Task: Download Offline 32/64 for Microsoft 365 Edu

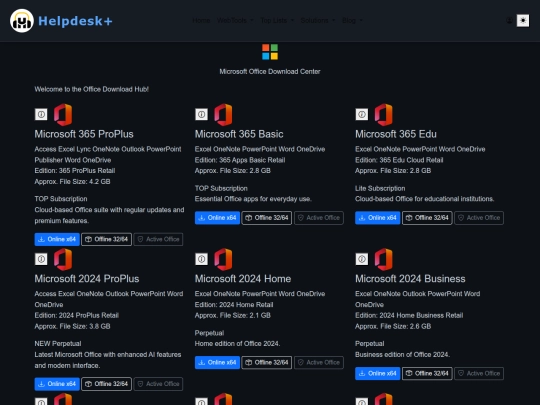Action: click(x=427, y=218)
